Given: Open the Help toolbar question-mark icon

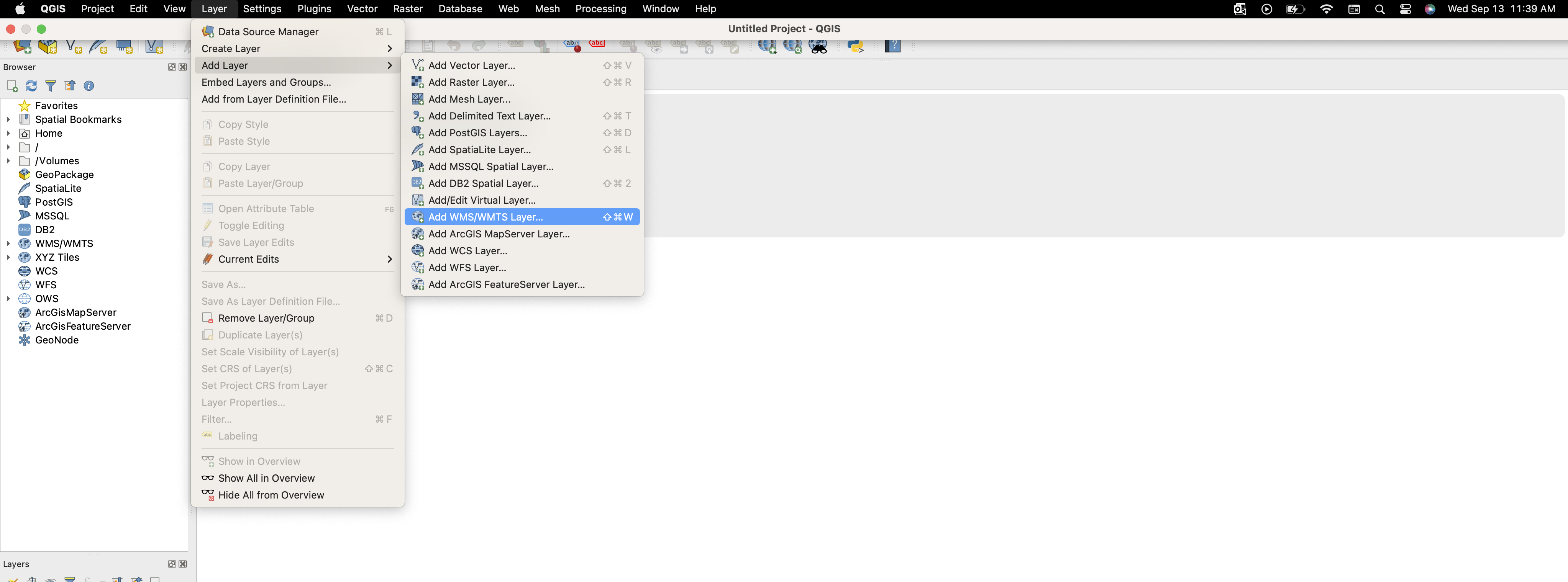Looking at the screenshot, I should point(892,46).
